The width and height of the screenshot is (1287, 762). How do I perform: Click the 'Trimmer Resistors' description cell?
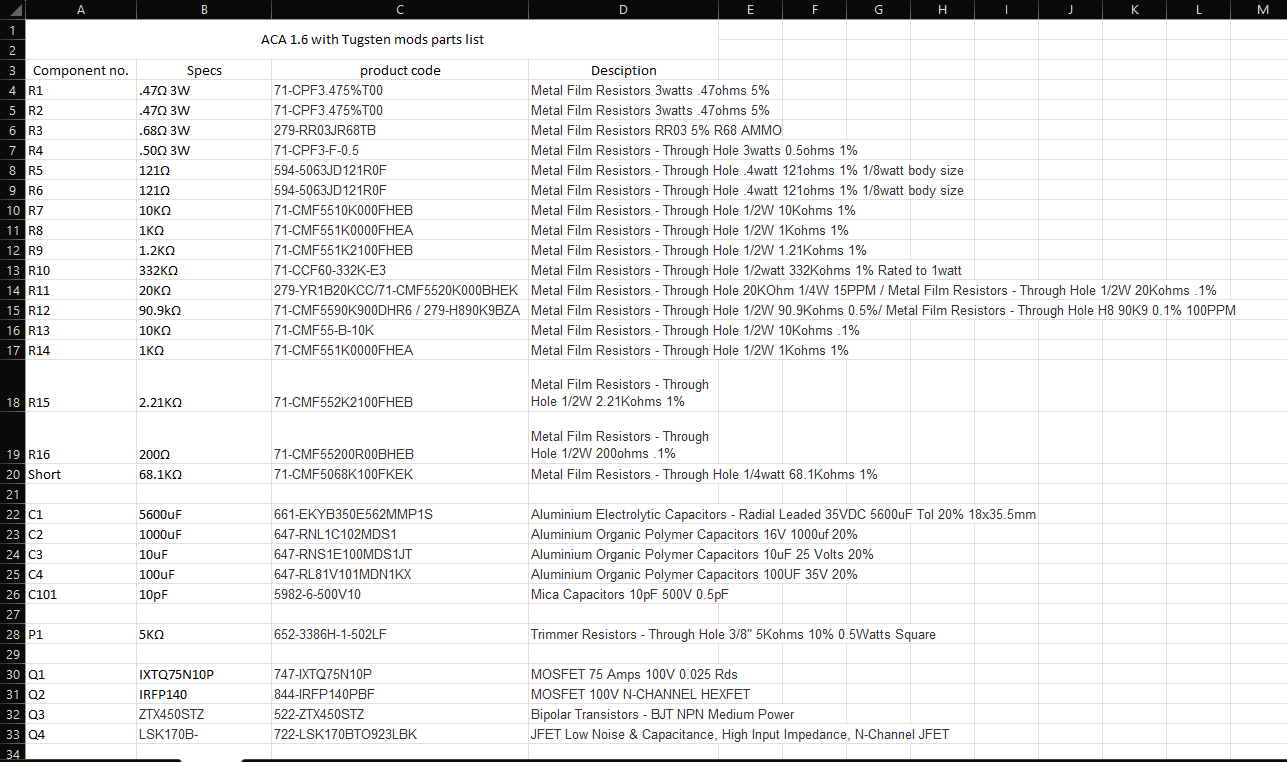click(733, 634)
